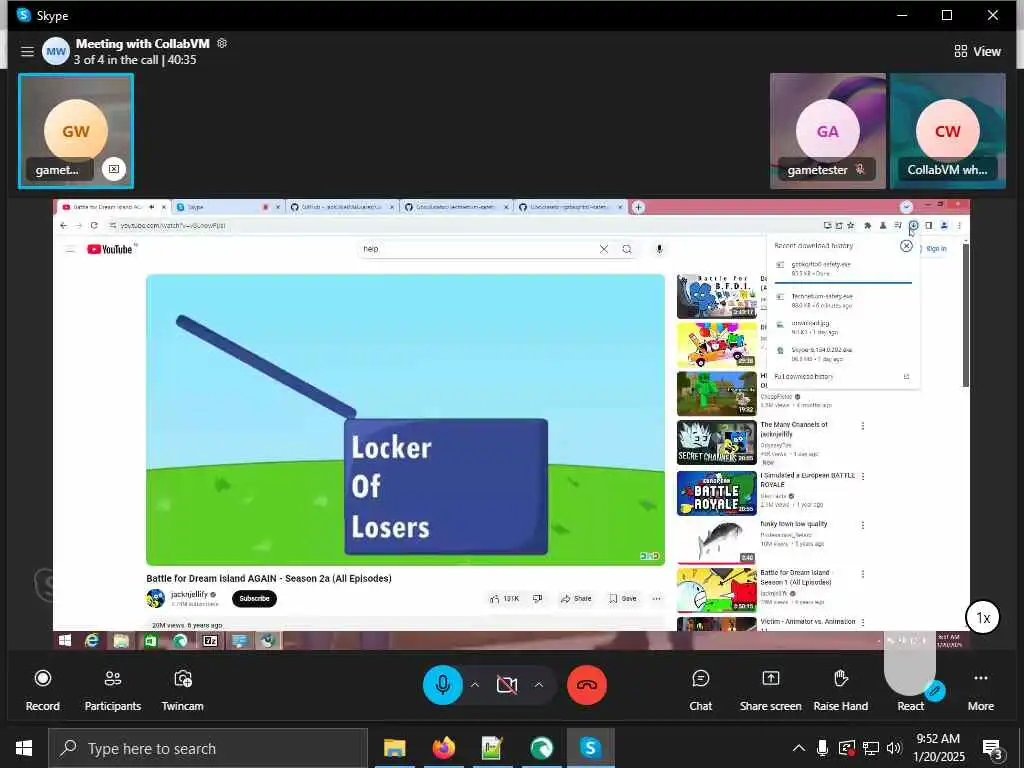Viewport: 1024px width, 768px height.
Task: Click the MW meeting avatar
Action: pos(56,51)
